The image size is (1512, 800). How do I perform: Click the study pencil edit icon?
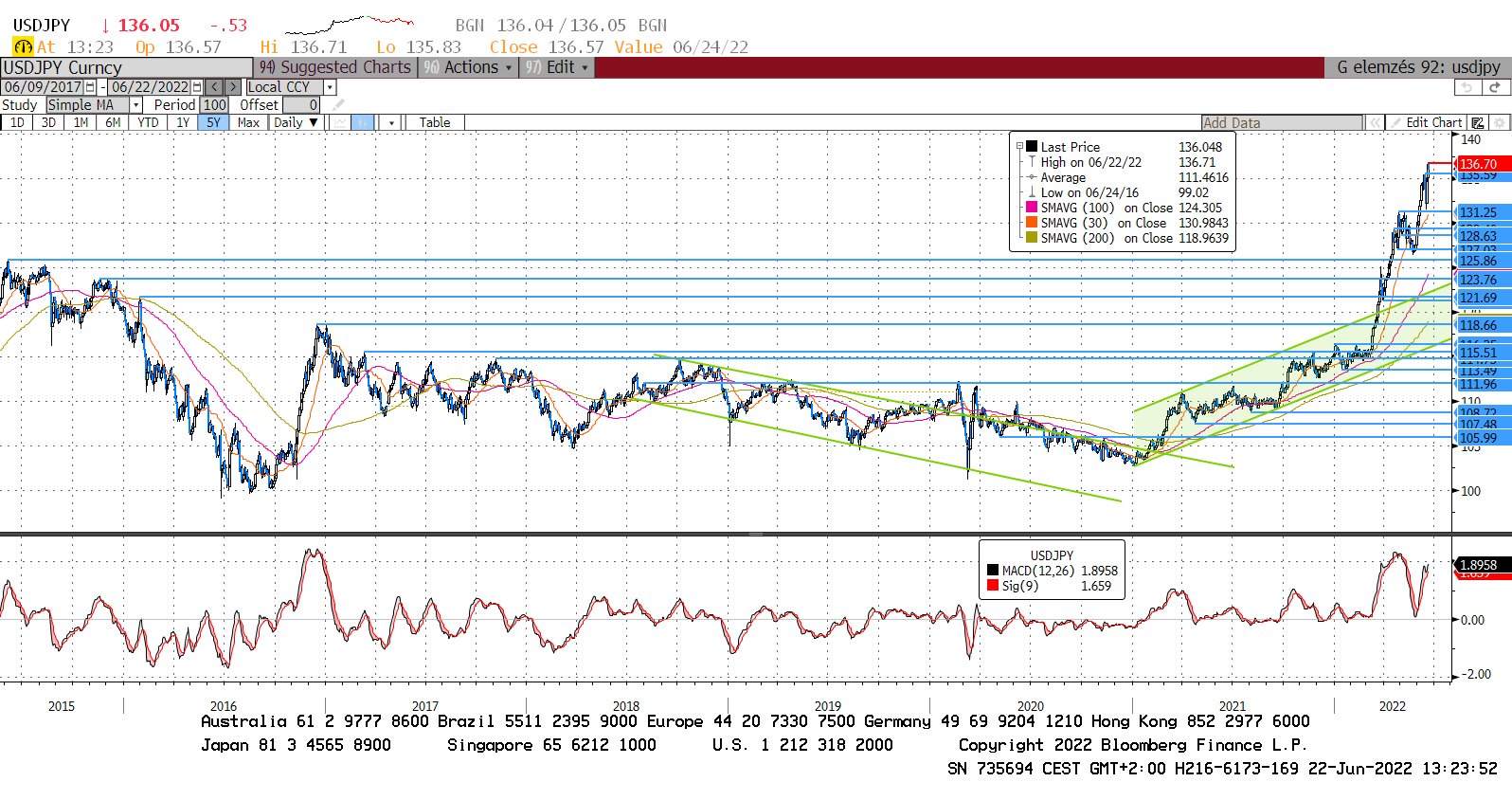(x=338, y=104)
